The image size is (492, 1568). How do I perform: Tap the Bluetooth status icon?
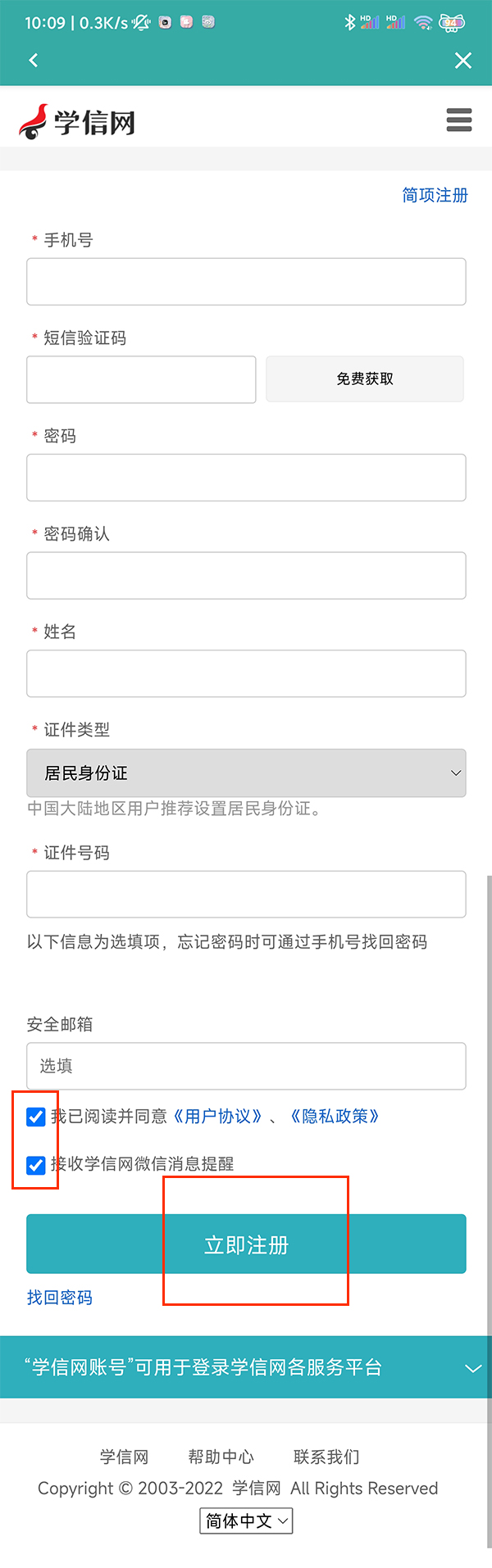(x=350, y=22)
